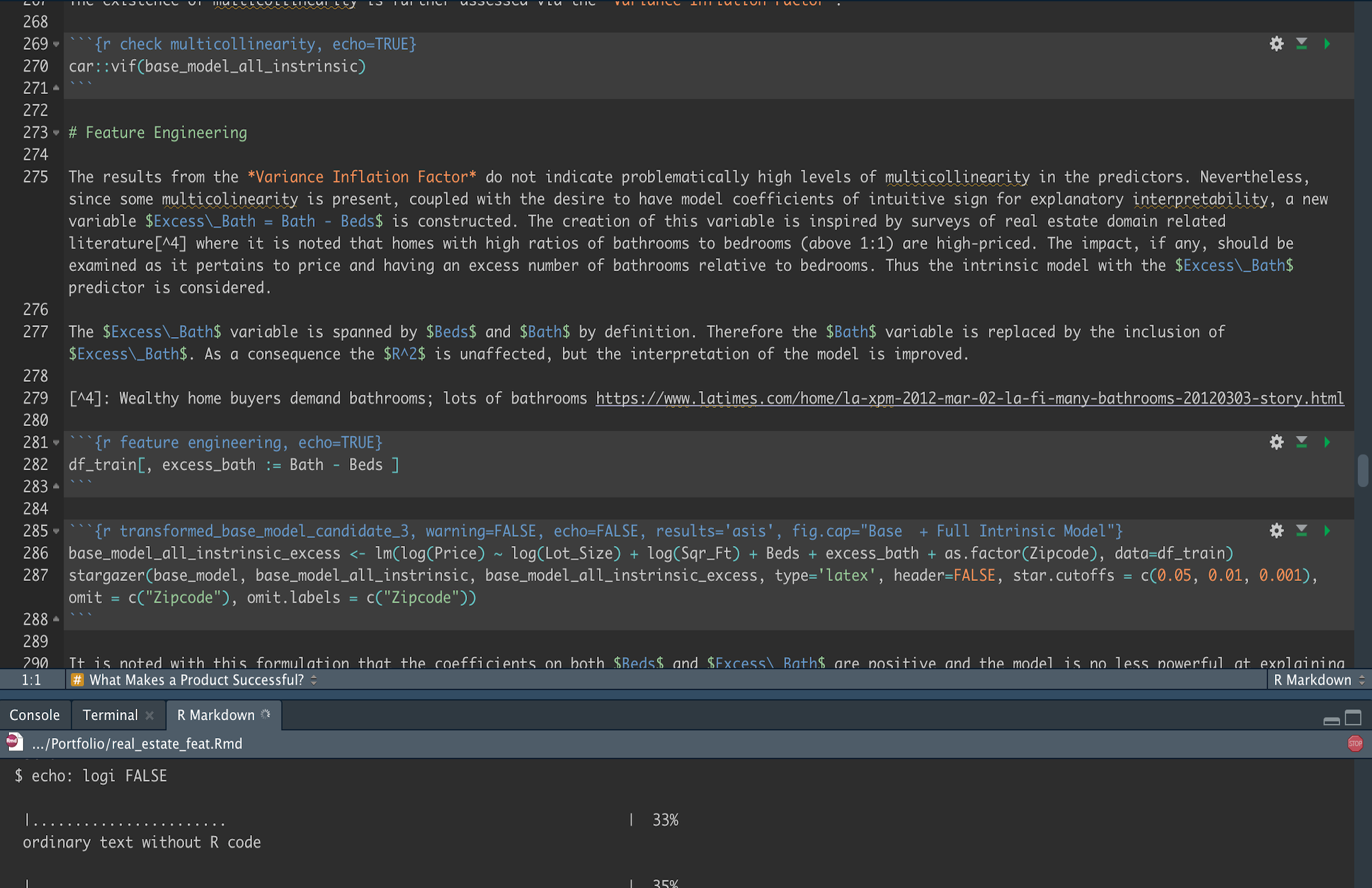
Task: Switch to the Terminal tab
Action: click(110, 715)
